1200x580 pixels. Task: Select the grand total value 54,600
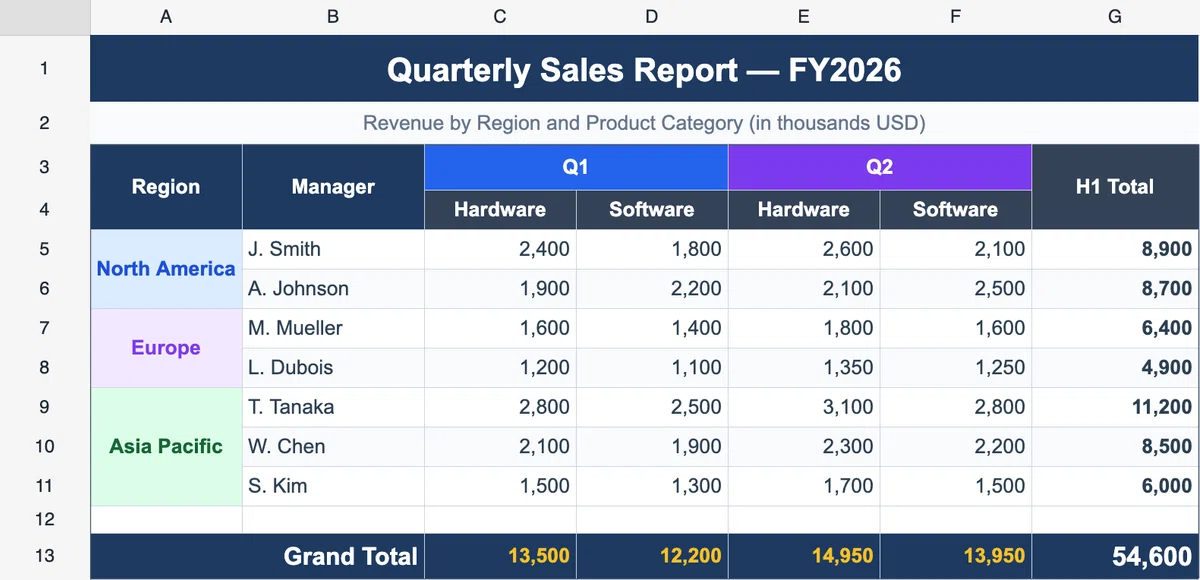click(1115, 556)
